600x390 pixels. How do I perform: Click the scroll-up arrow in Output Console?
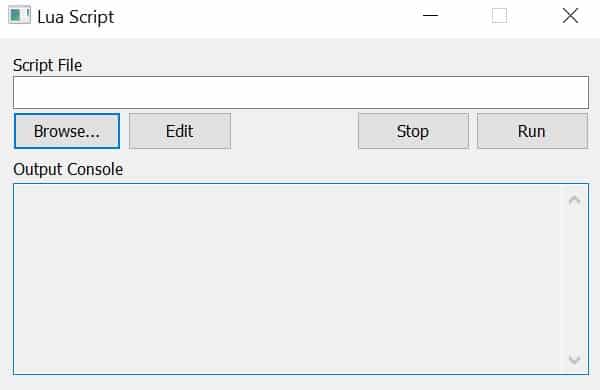pos(574,201)
